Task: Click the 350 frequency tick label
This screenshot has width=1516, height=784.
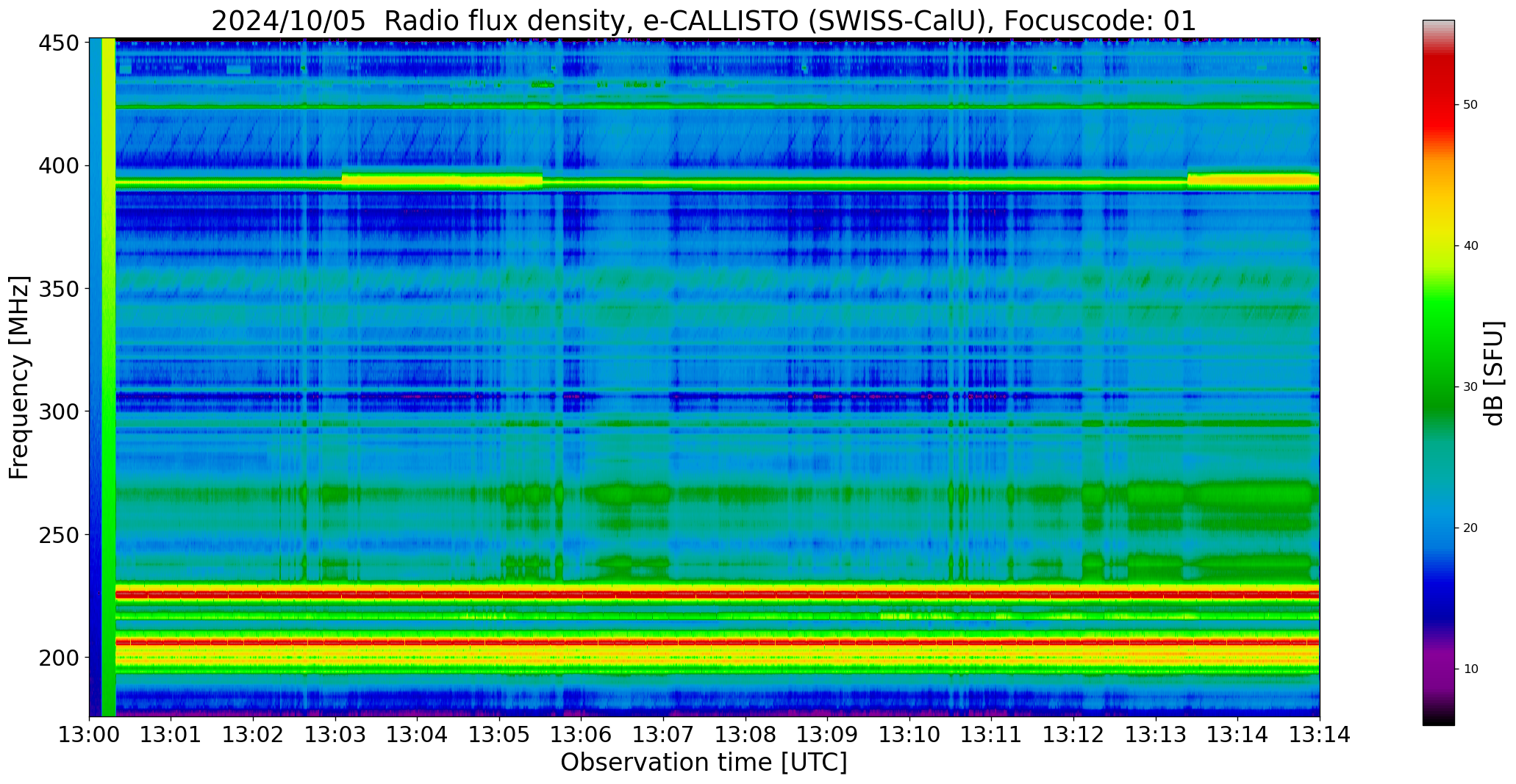Action: [x=59, y=289]
